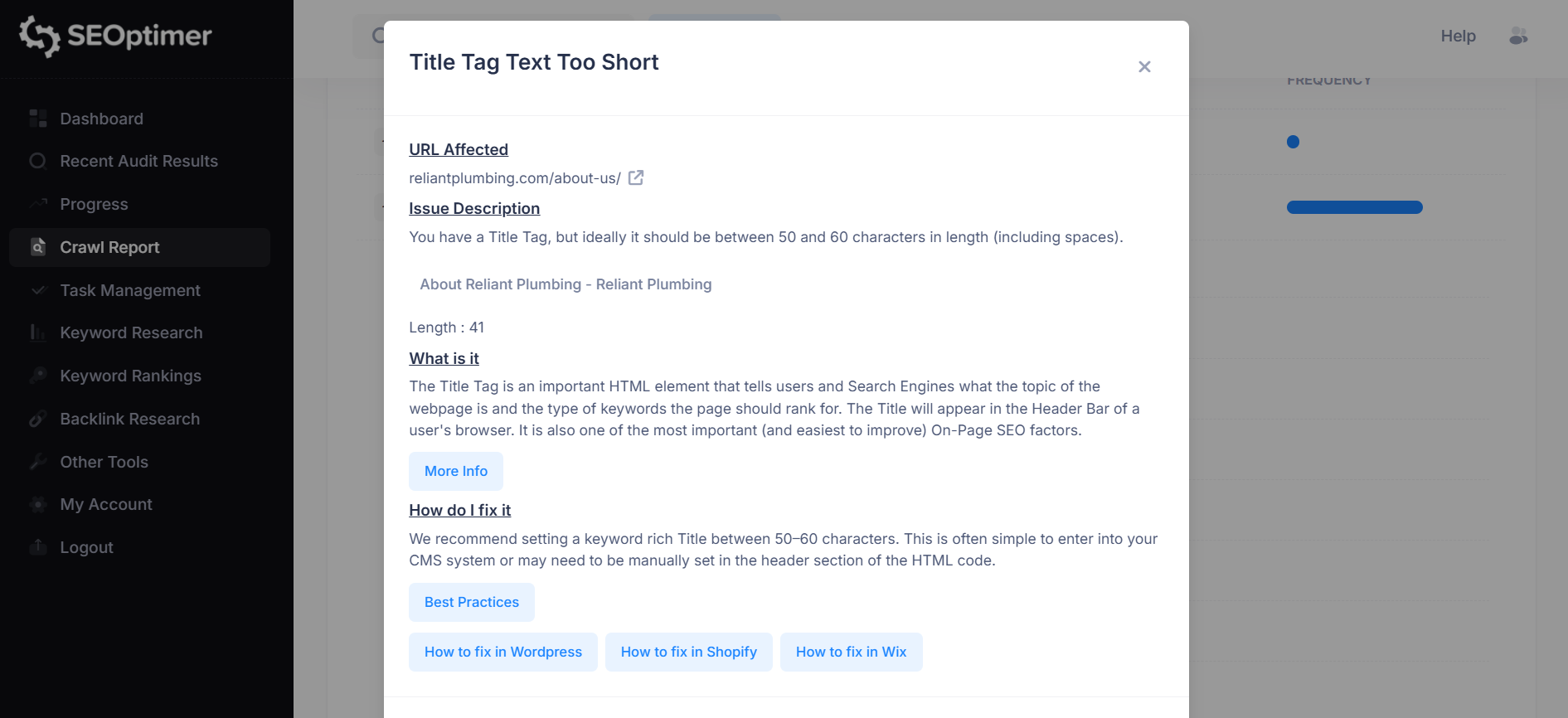Click the Help link in header

(1458, 36)
